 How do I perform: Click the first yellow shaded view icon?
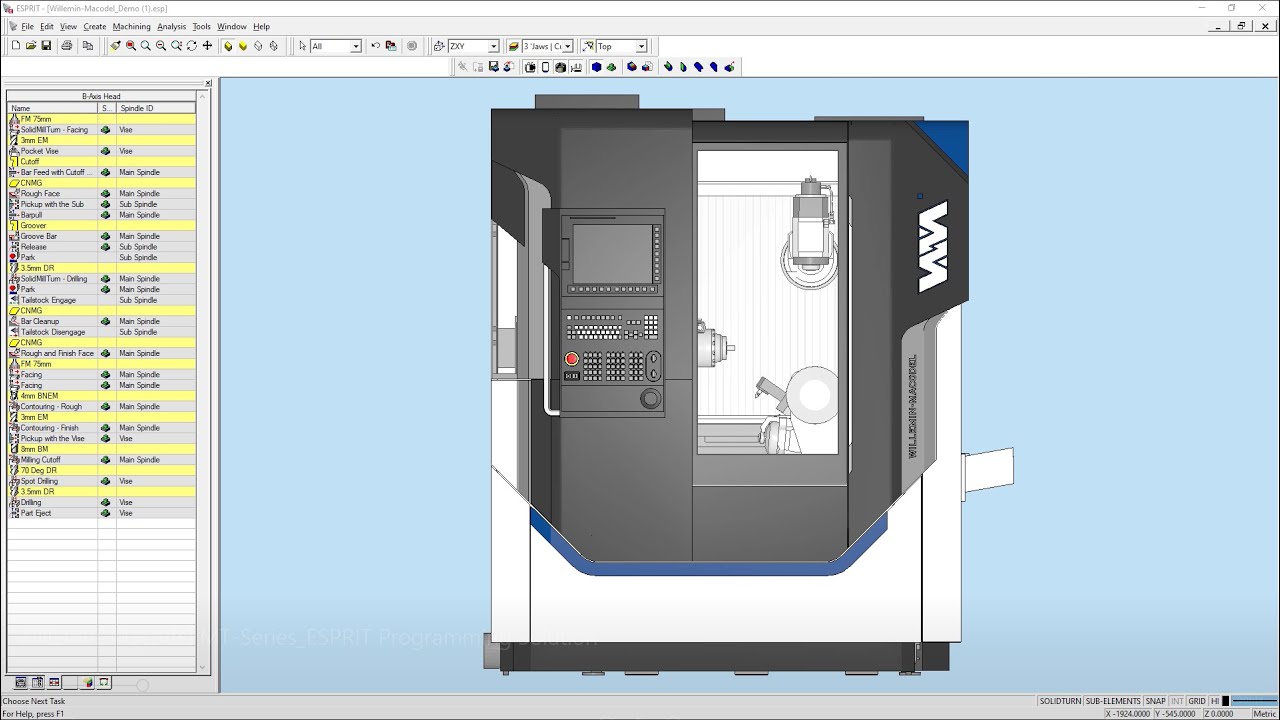tap(228, 46)
